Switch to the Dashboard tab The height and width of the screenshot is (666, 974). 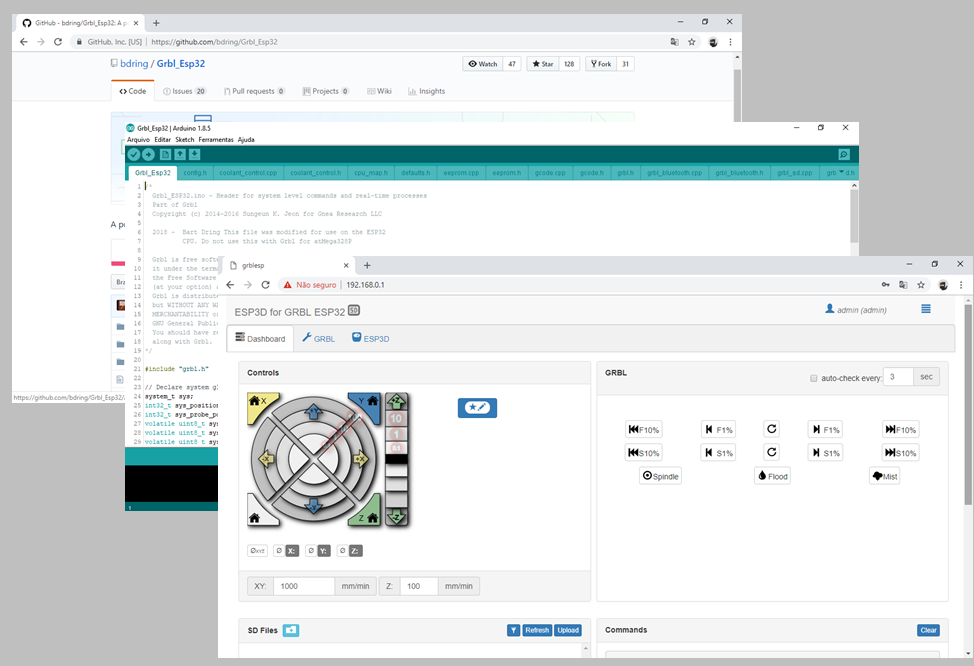click(x=260, y=339)
